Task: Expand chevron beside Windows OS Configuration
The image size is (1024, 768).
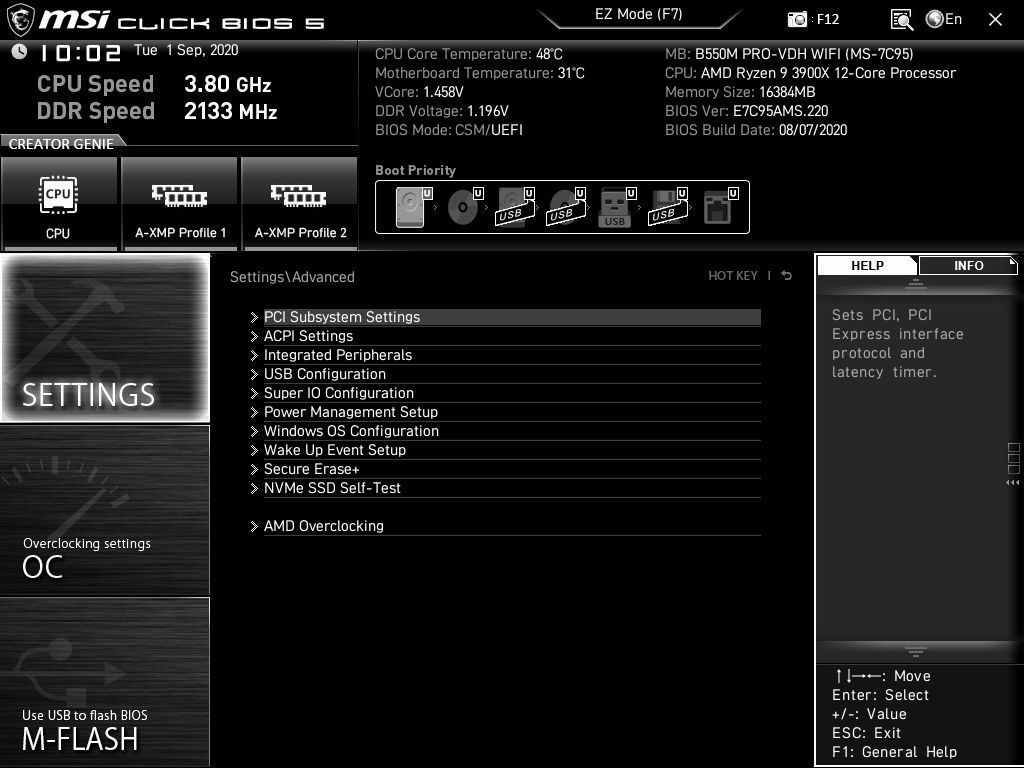Action: (254, 431)
